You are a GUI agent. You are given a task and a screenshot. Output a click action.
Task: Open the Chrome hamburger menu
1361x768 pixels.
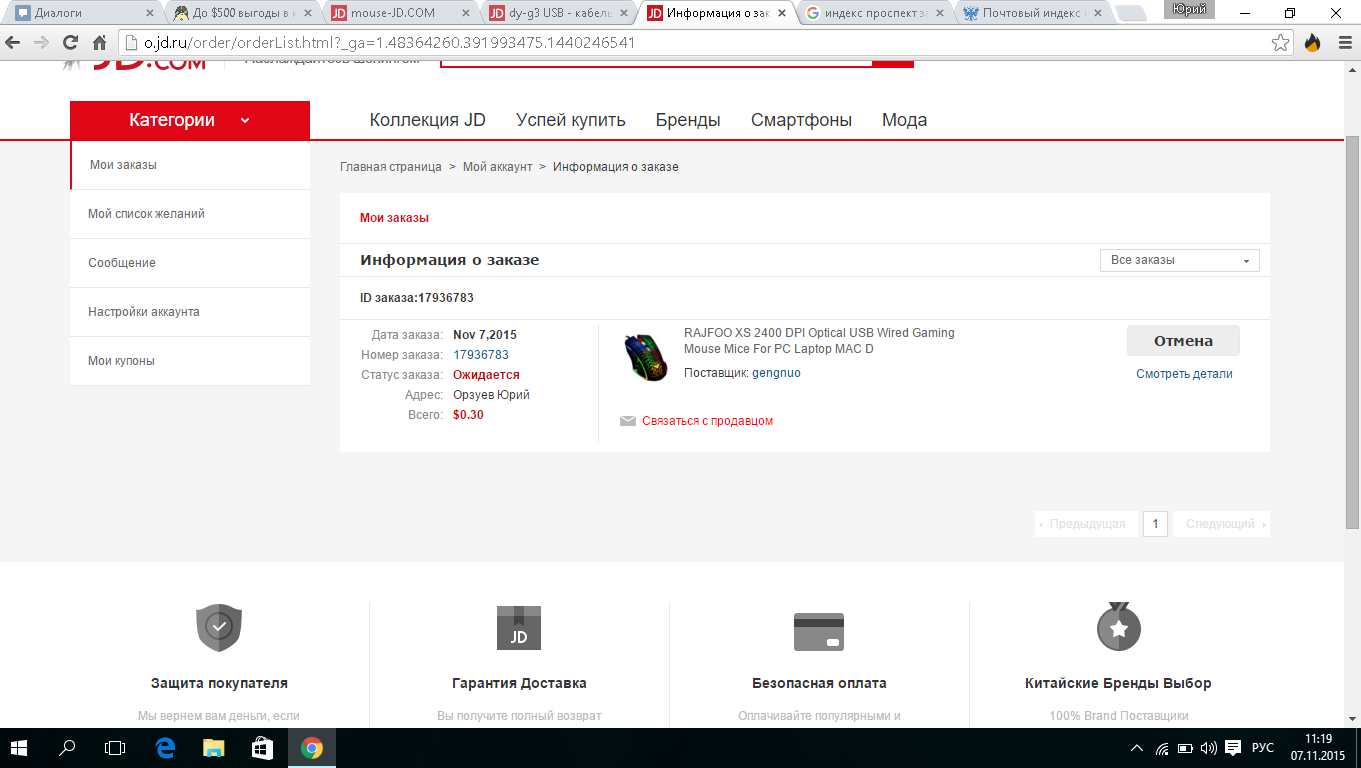tap(1344, 43)
